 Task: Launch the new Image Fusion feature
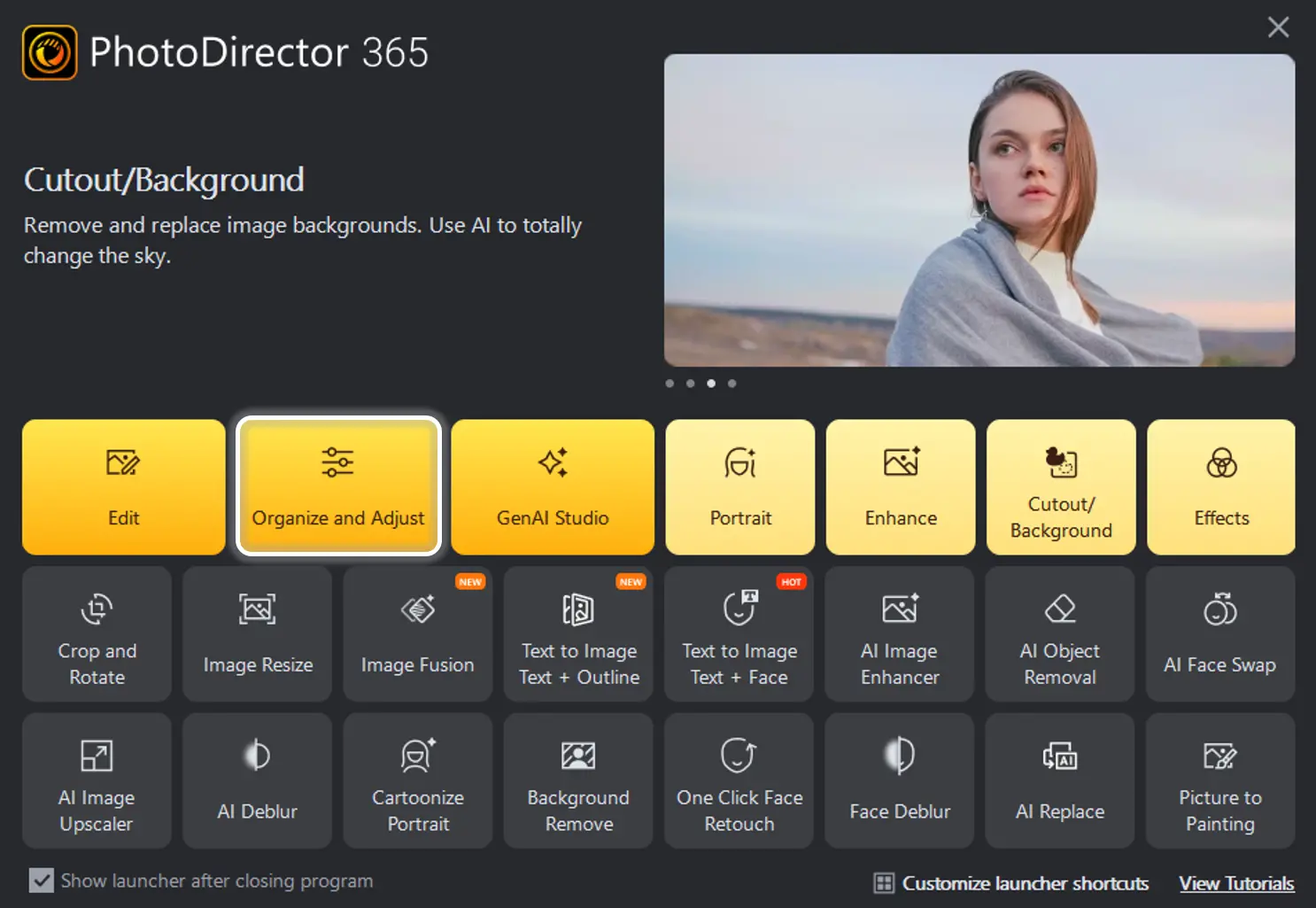click(417, 633)
